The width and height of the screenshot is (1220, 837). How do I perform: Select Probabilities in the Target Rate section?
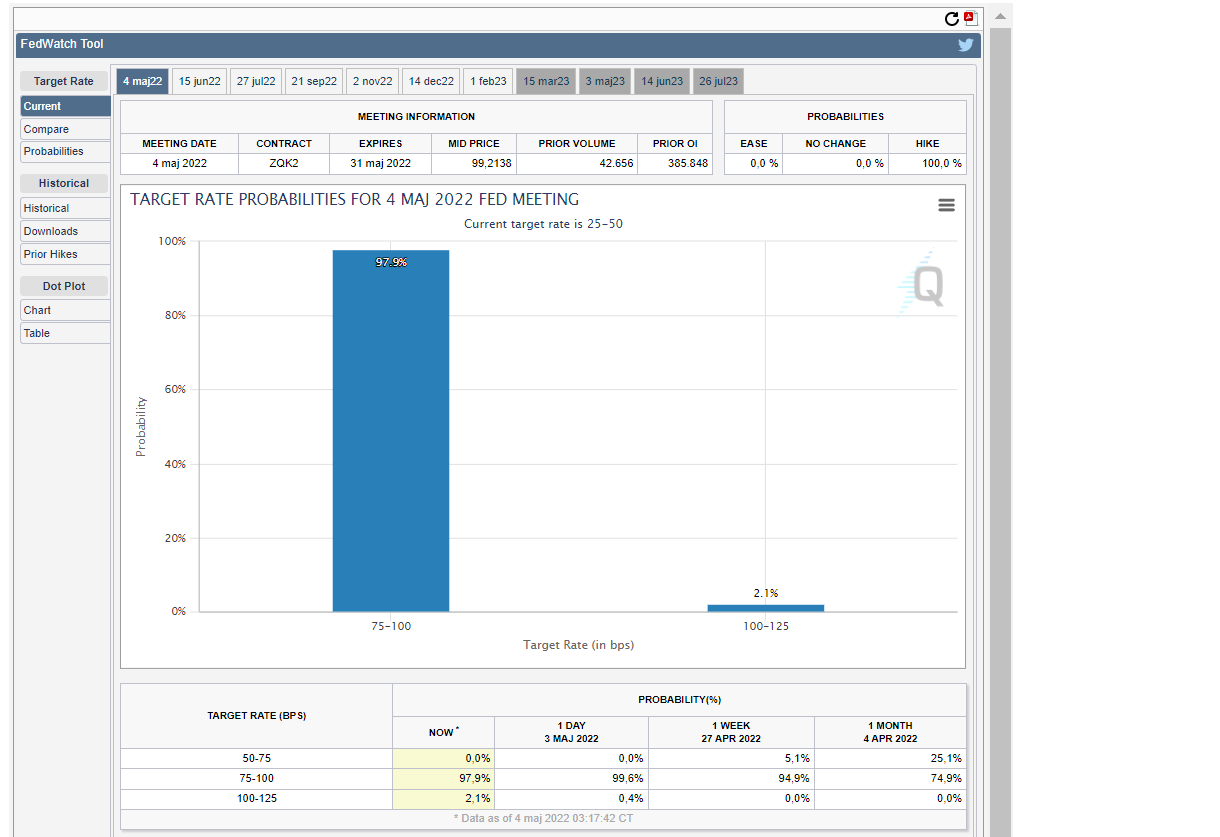pos(65,151)
